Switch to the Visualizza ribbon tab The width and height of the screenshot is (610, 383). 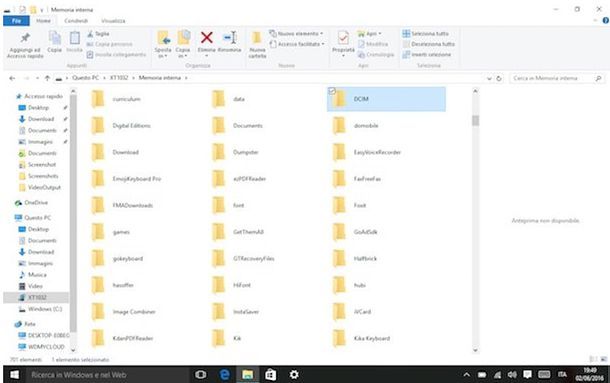(x=113, y=21)
